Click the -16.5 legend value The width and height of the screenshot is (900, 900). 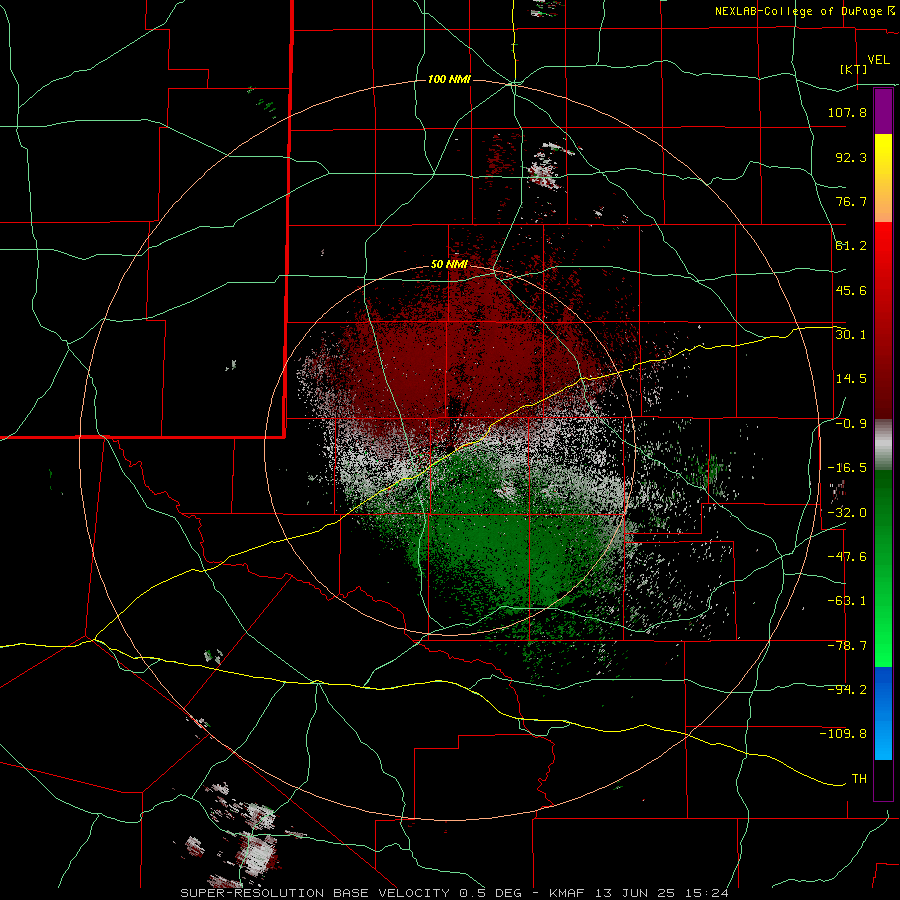(847, 468)
